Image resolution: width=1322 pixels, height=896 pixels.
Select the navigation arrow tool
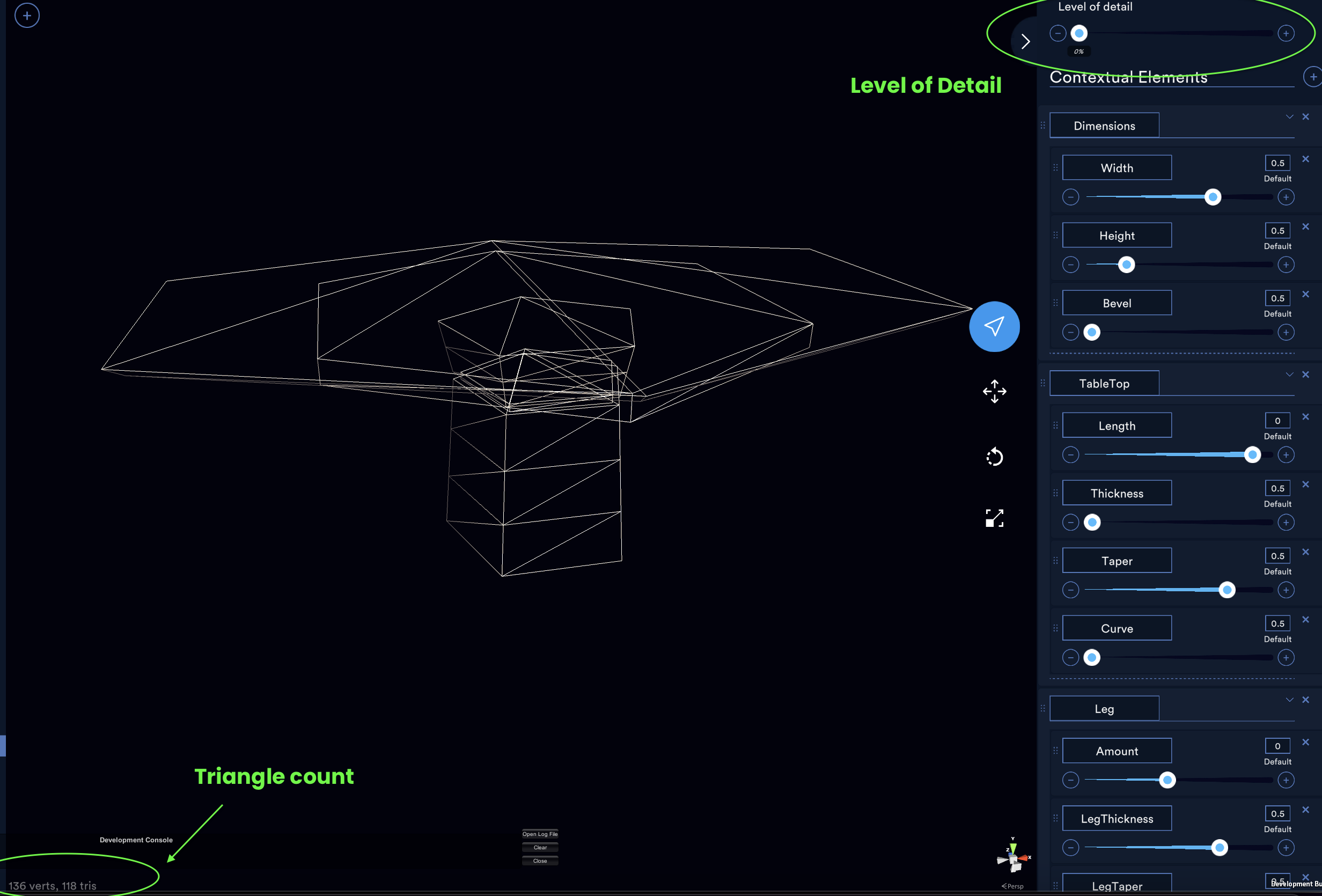[x=994, y=326]
